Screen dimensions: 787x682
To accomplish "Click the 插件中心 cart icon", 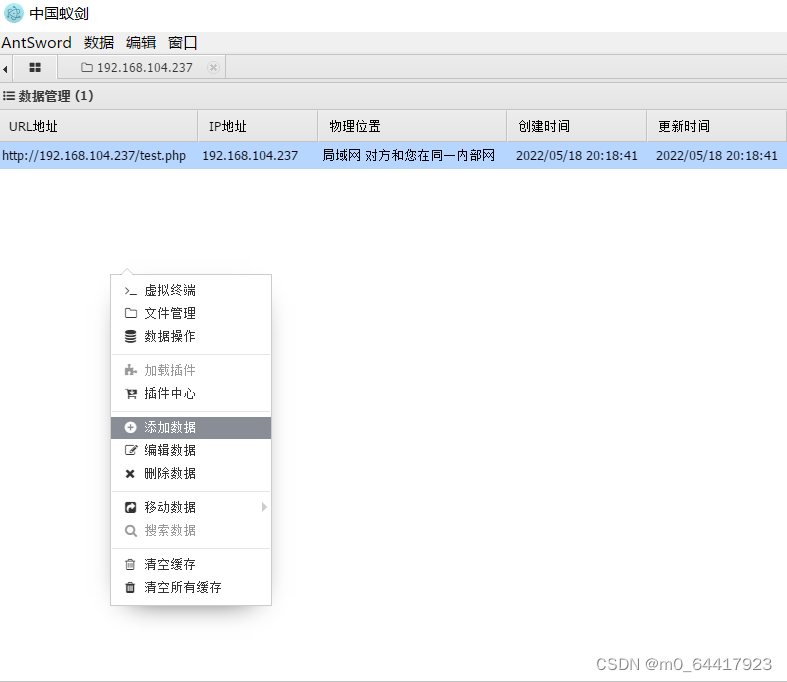I will 130,393.
